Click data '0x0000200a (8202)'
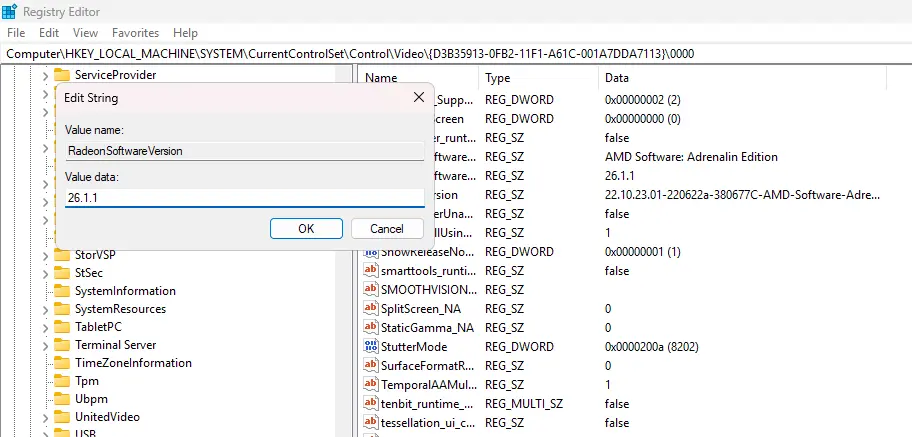The image size is (912, 437). (651, 347)
